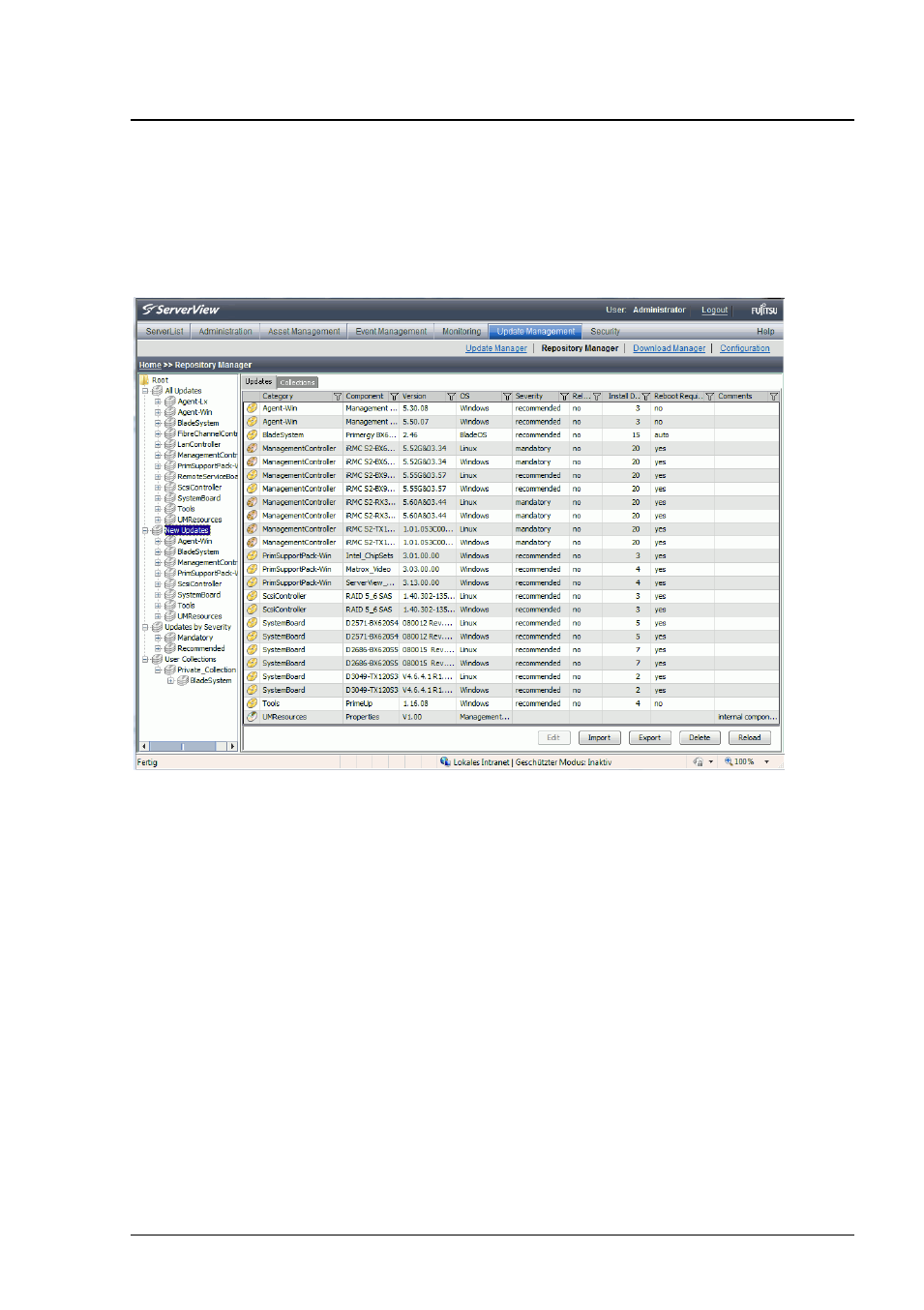This screenshot has width=924, height=1310.
Task: Open the 100% zoom dropdown in status bar
Action: pyautogui.click(x=767, y=762)
